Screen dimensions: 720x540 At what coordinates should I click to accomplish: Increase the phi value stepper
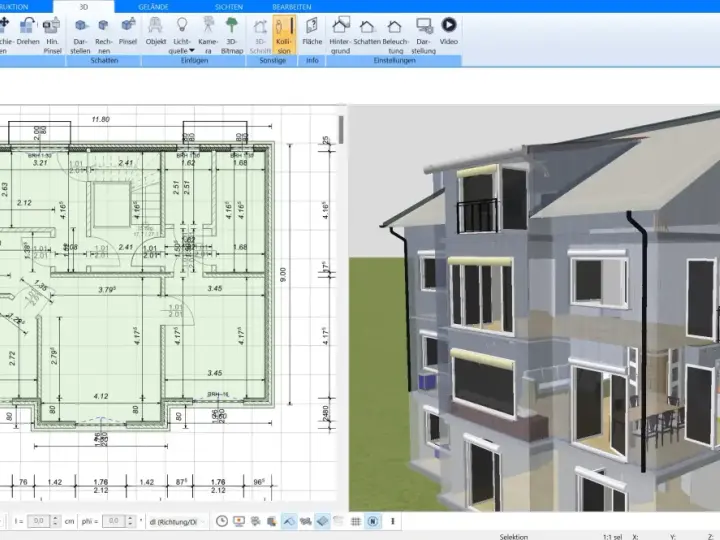point(130,518)
